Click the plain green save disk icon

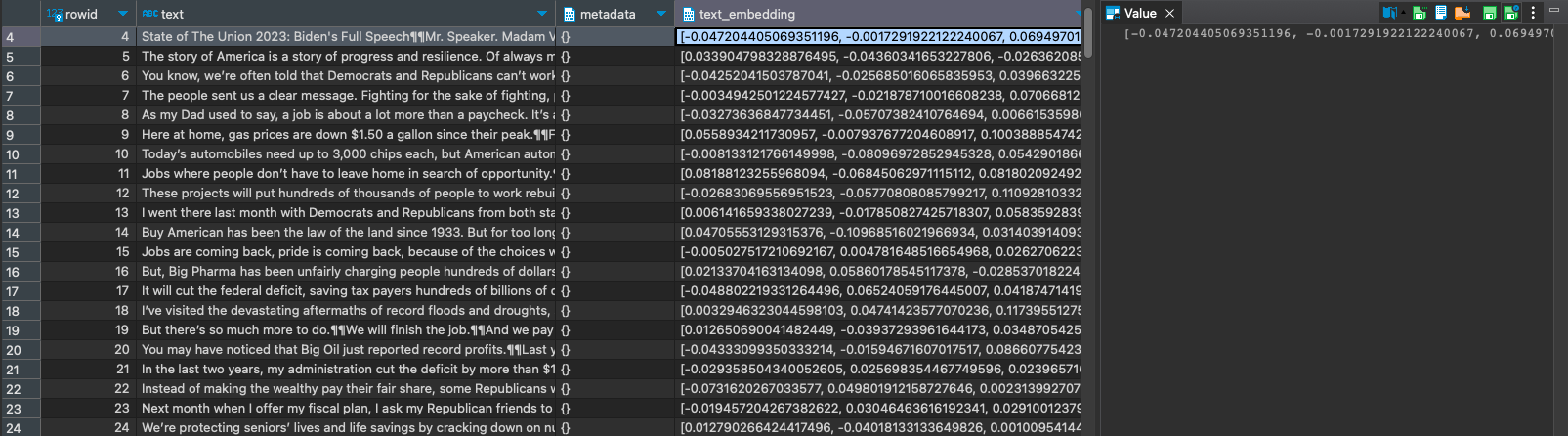point(1490,13)
